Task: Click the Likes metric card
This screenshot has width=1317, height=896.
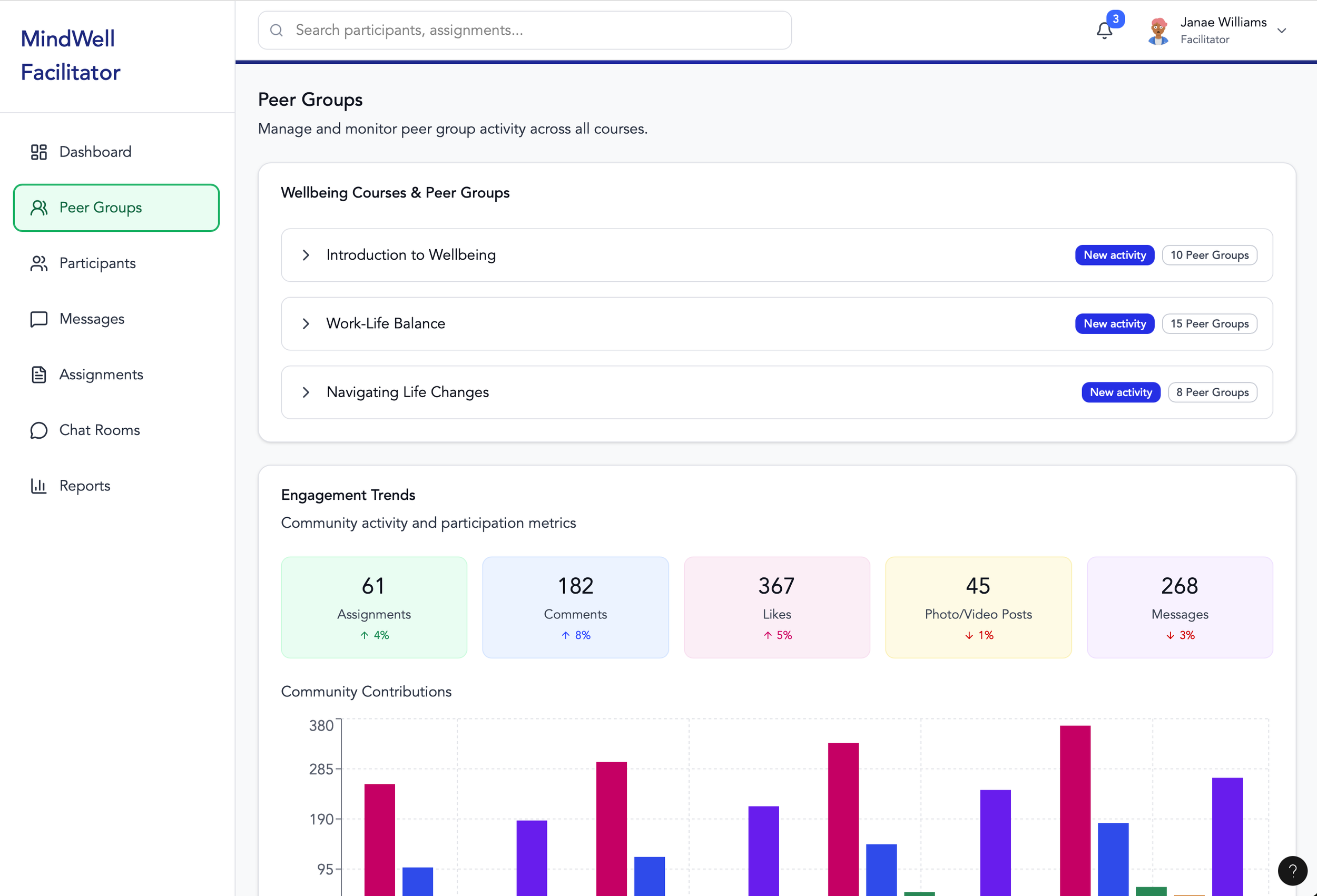Action: [777, 607]
